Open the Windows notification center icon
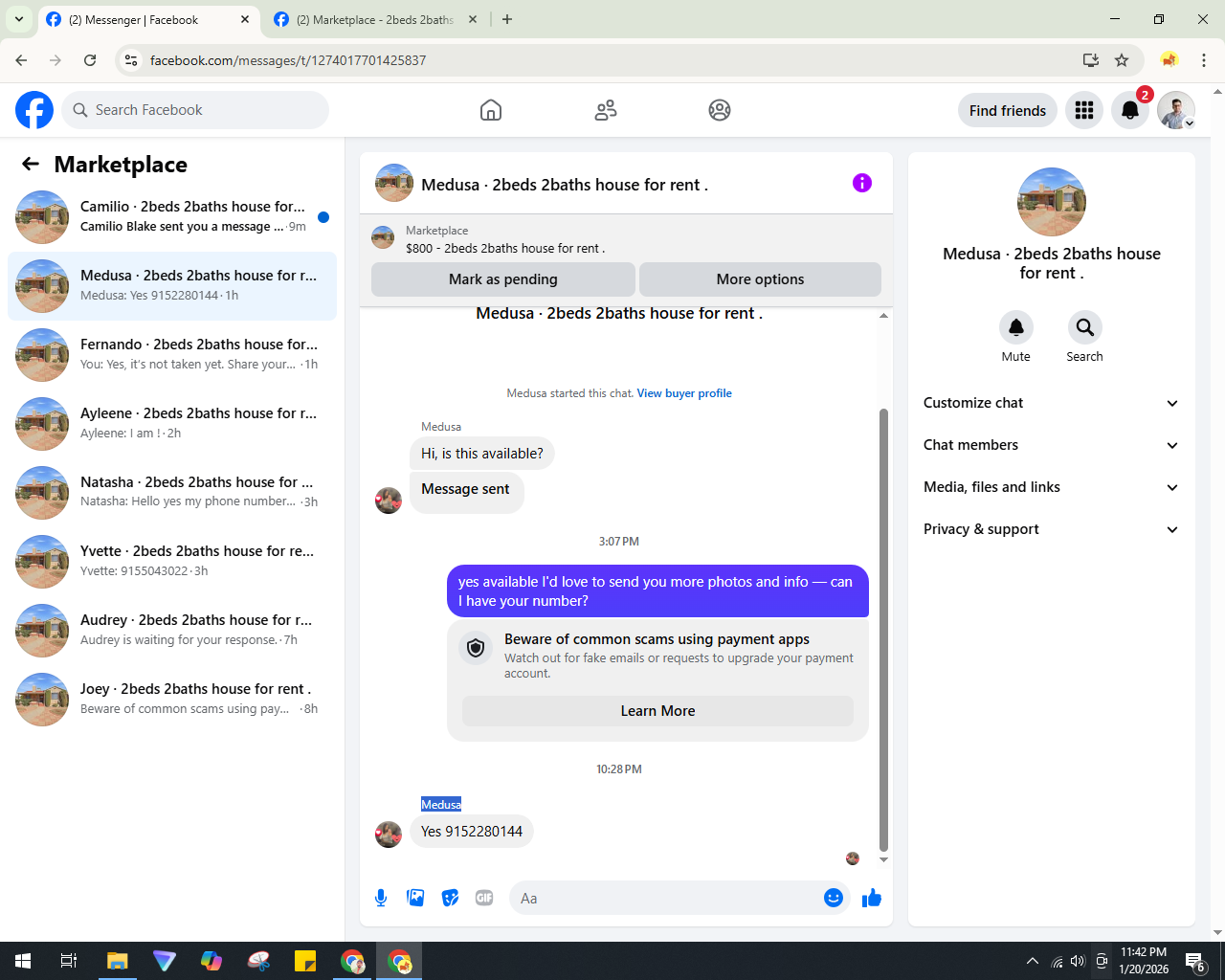Viewport: 1225px width, 980px height. pyautogui.click(x=1194, y=961)
